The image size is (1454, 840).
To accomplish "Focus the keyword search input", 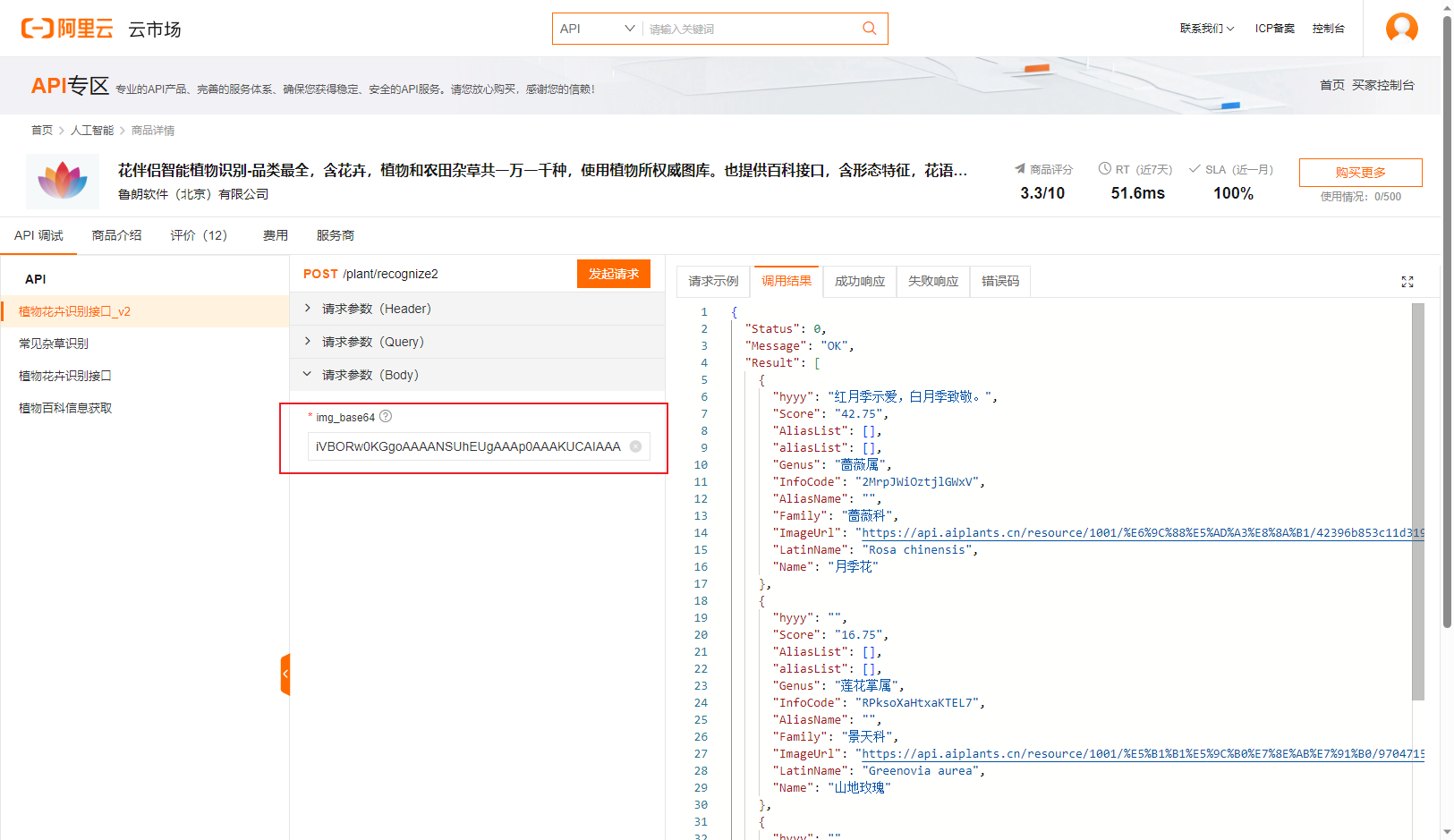I will tap(752, 29).
